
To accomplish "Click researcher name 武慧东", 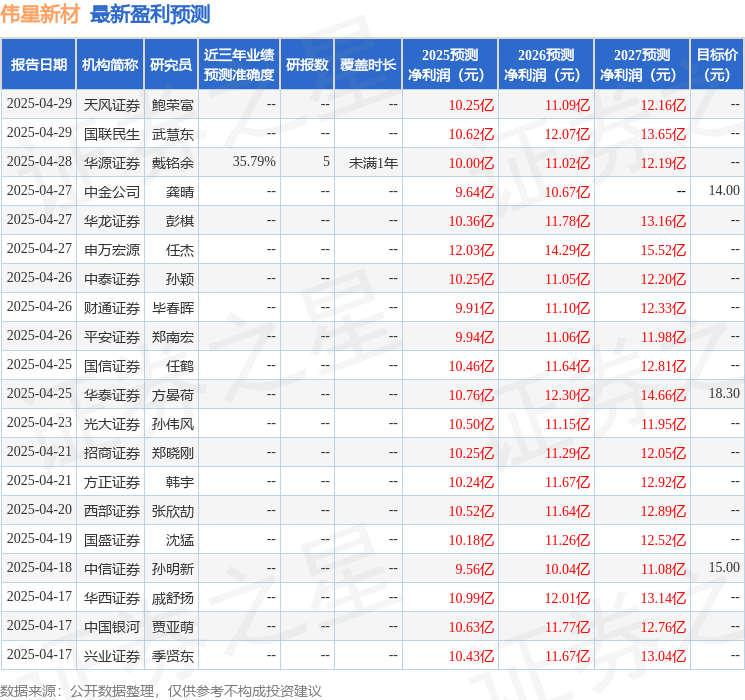I will pyautogui.click(x=172, y=134).
